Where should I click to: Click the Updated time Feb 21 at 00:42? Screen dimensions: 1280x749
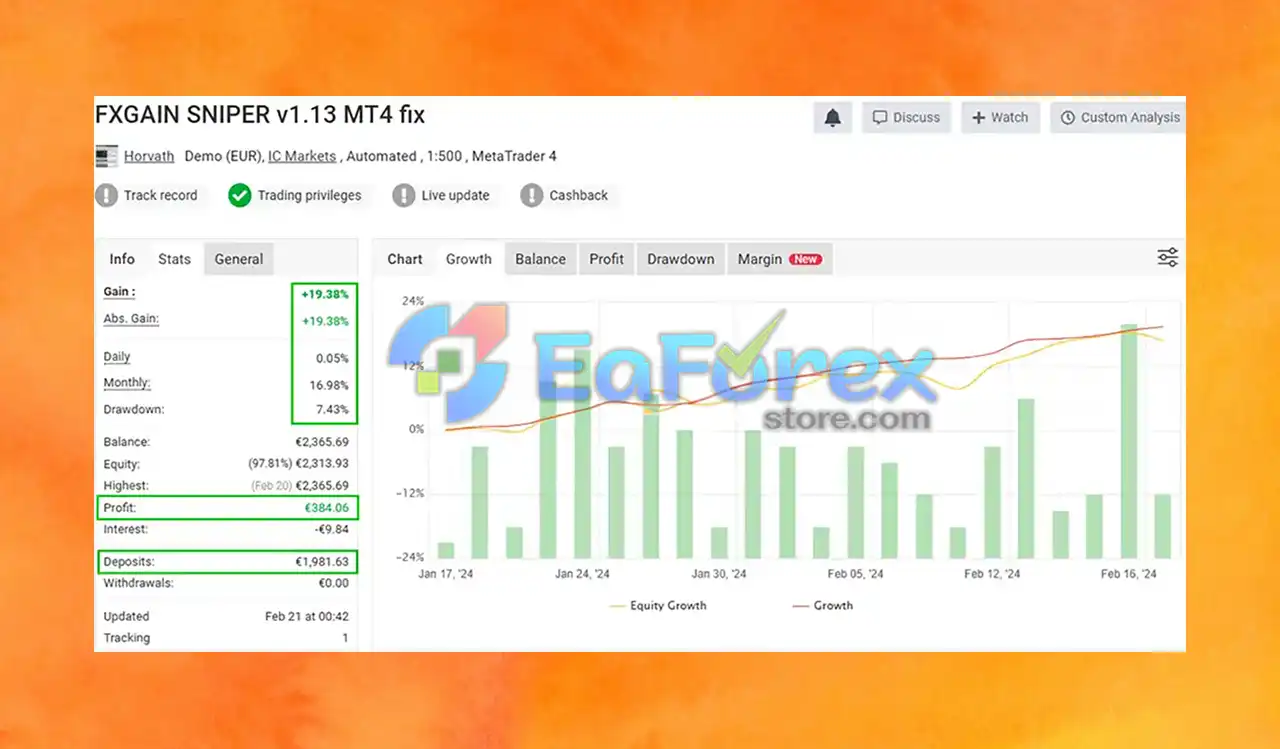(x=307, y=617)
